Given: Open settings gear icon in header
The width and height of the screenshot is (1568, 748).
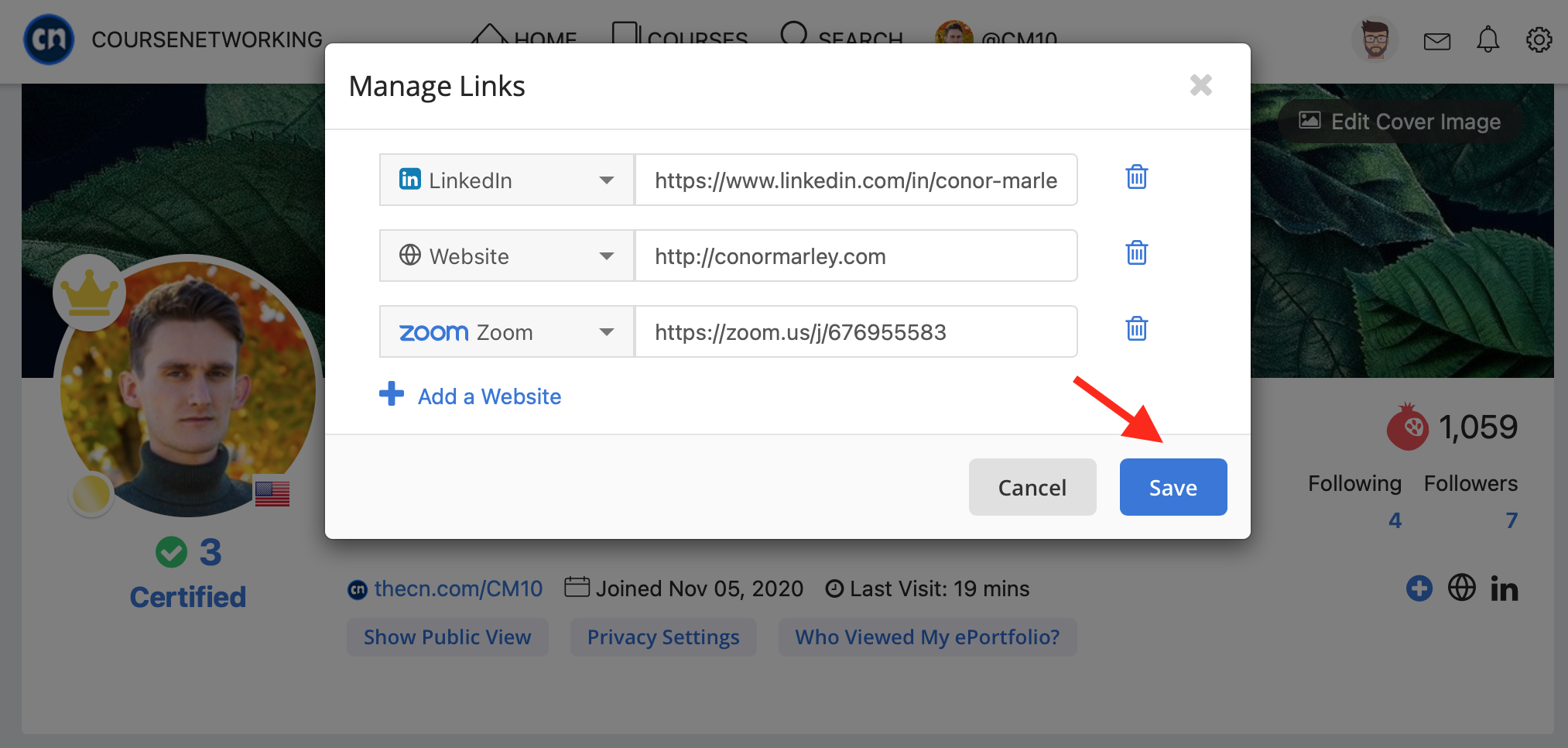Looking at the screenshot, I should coord(1539,39).
